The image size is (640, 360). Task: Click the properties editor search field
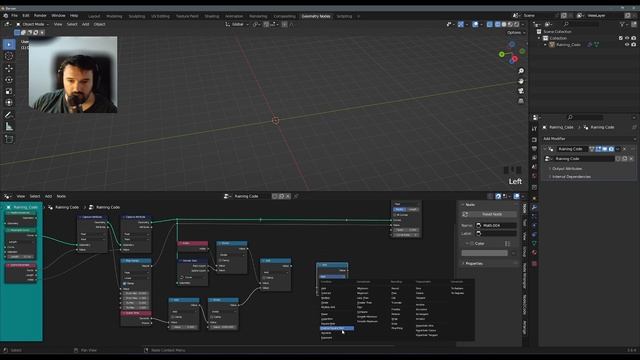pos(586,118)
